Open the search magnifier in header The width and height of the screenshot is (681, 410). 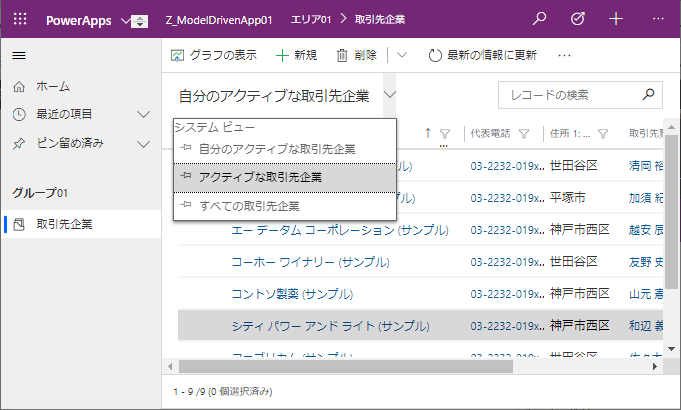point(539,19)
